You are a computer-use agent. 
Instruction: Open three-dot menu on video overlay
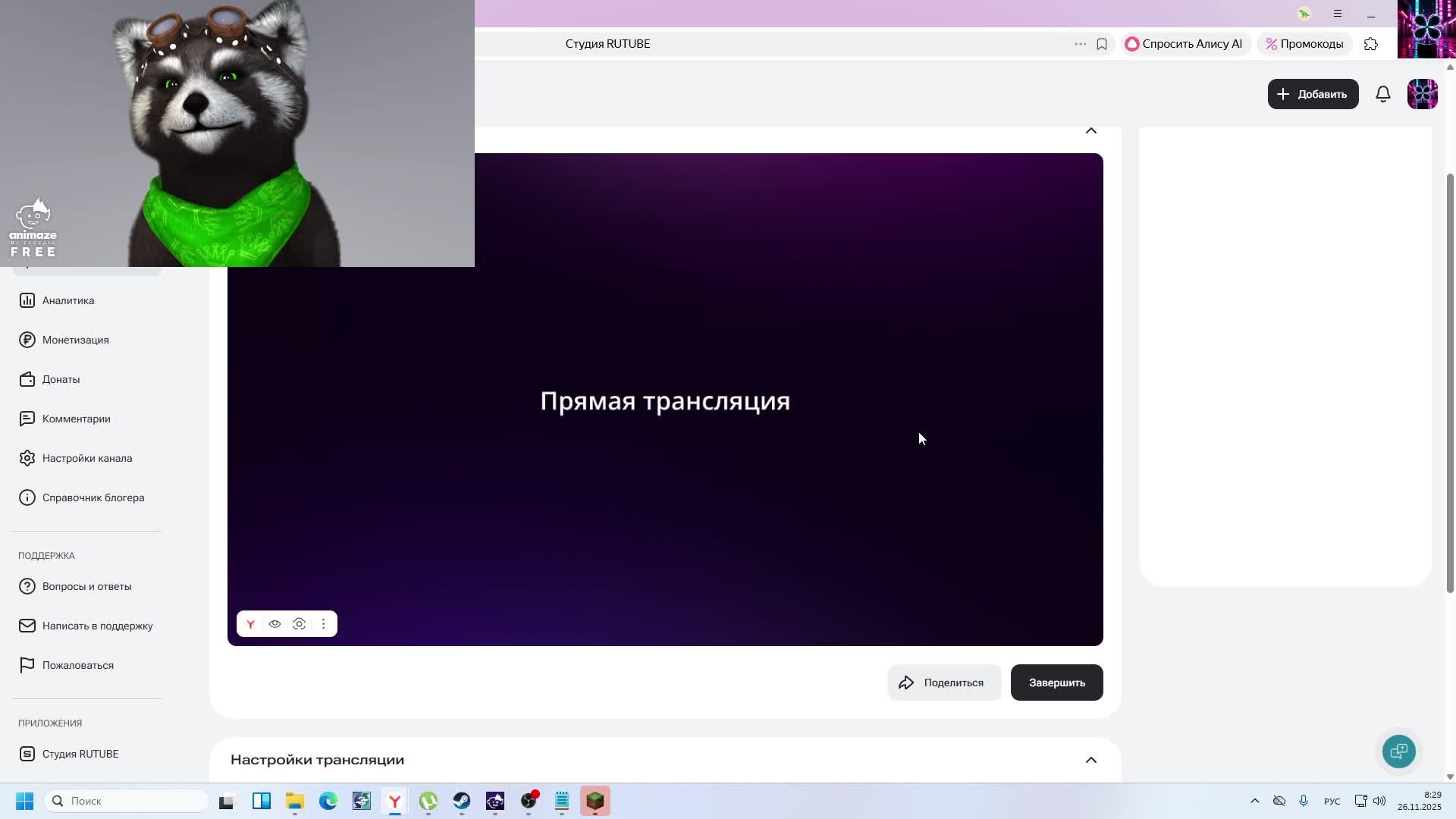(323, 624)
